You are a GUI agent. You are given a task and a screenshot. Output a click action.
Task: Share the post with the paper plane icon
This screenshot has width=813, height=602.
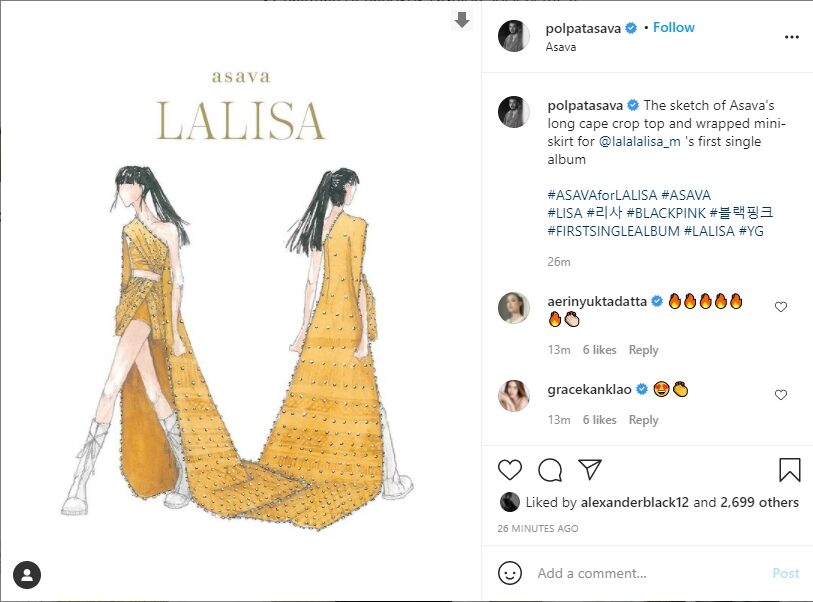[x=590, y=469]
